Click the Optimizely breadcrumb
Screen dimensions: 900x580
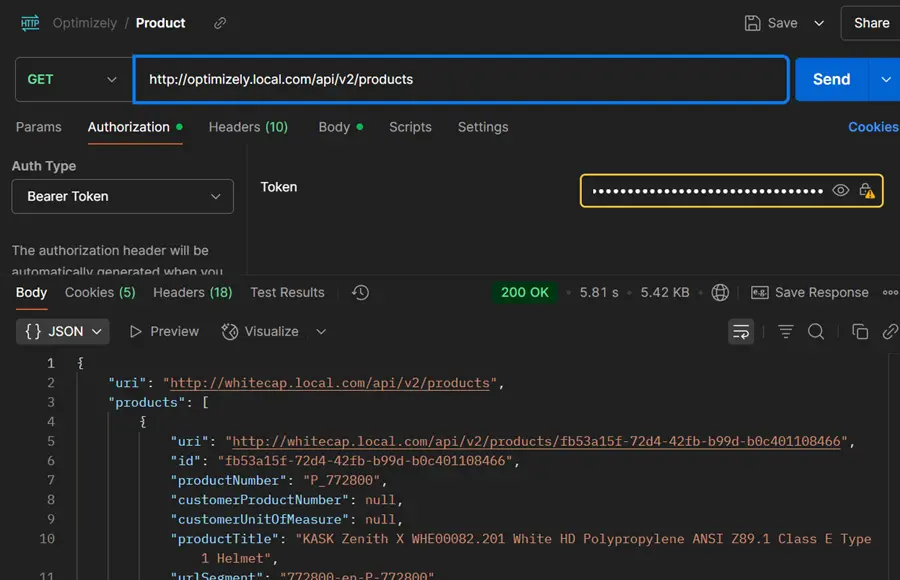point(84,23)
